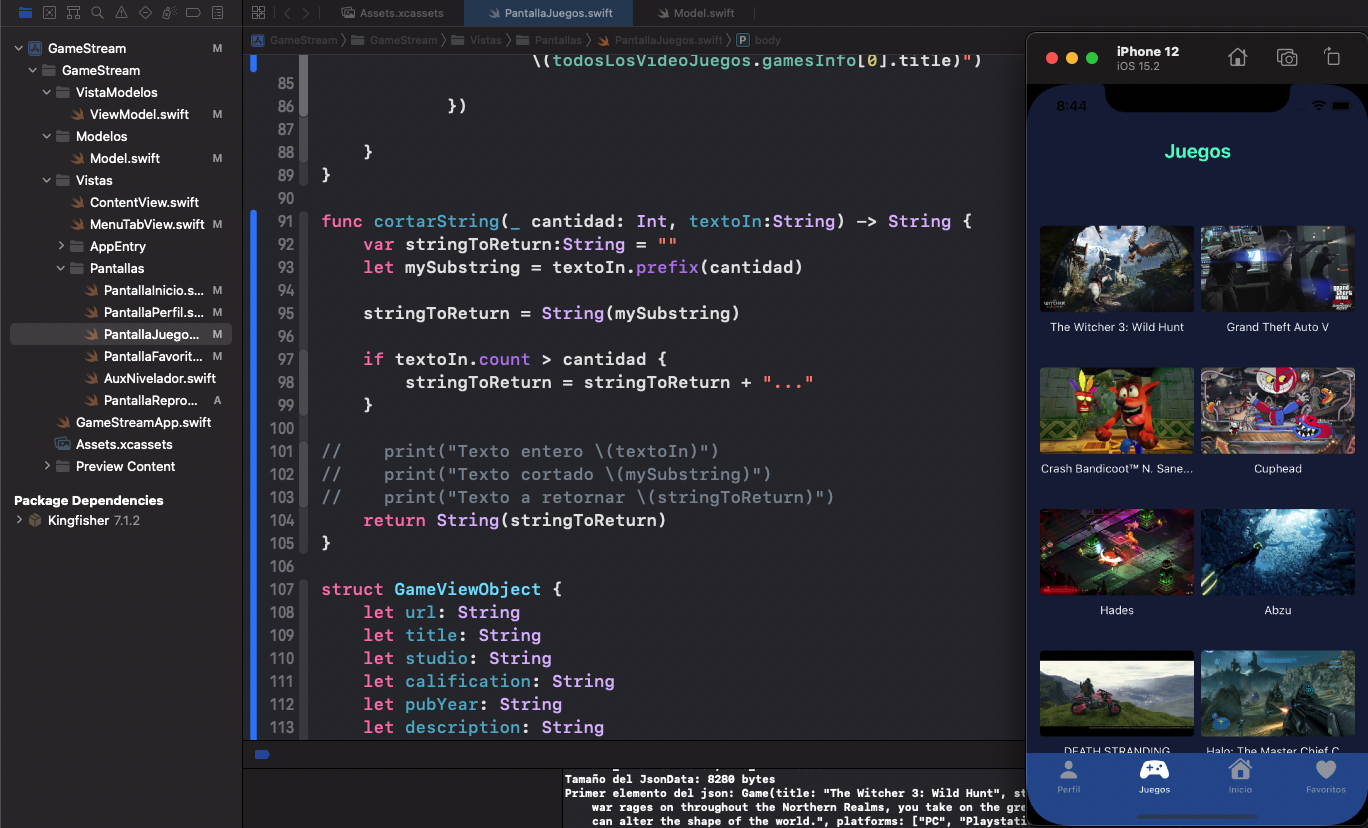1368x828 pixels.
Task: Collapse the Modelos folder
Action: (47, 136)
